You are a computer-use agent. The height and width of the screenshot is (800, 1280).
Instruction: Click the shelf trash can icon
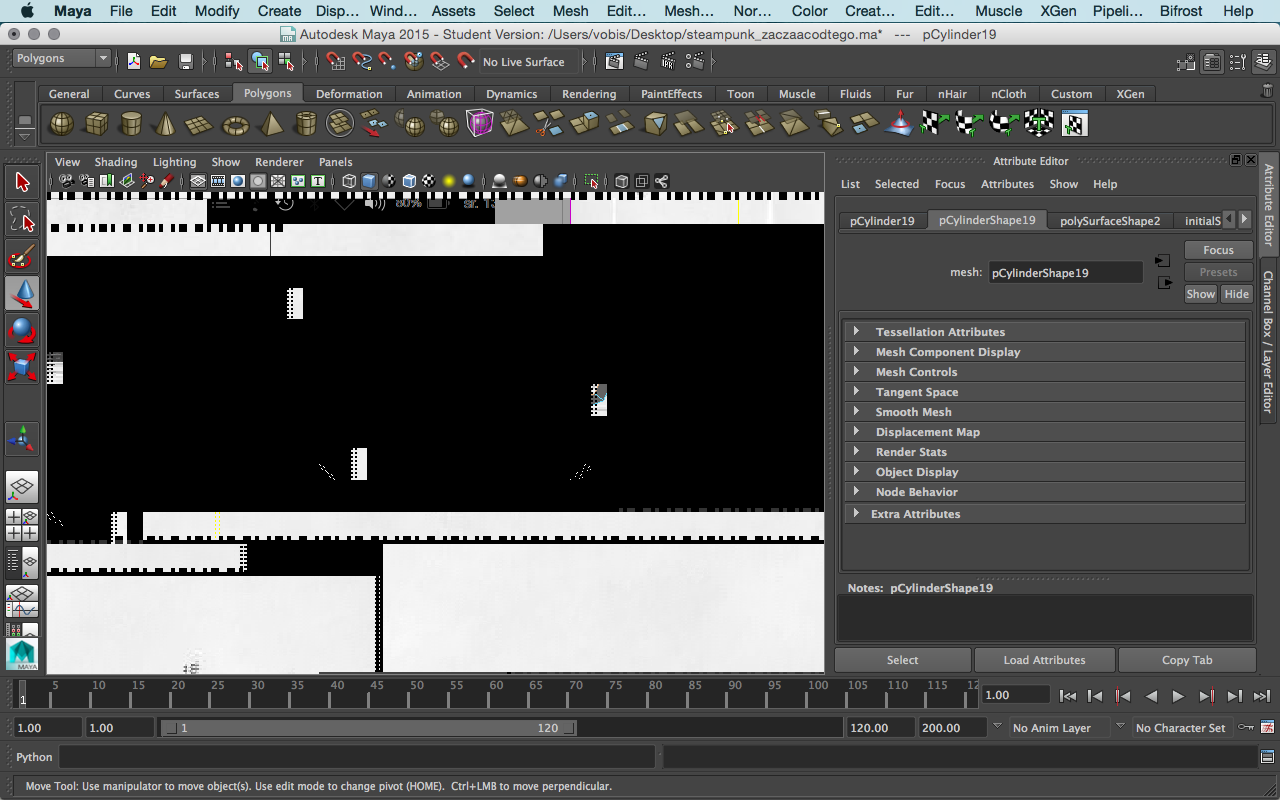coord(1267,92)
